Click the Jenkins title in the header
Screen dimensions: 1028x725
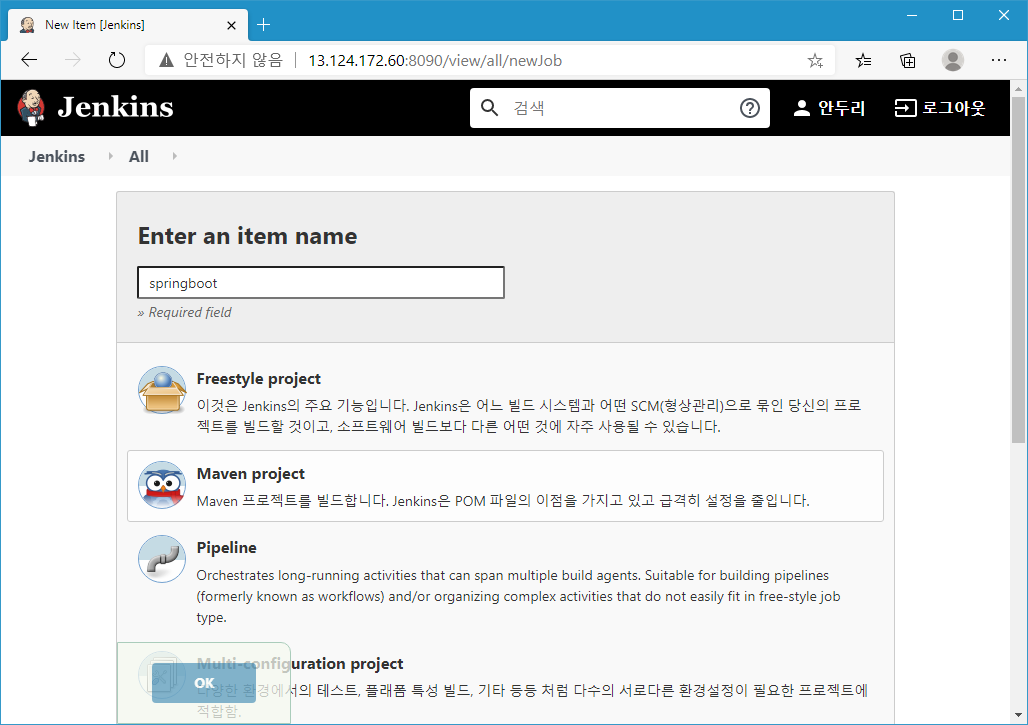(x=115, y=108)
